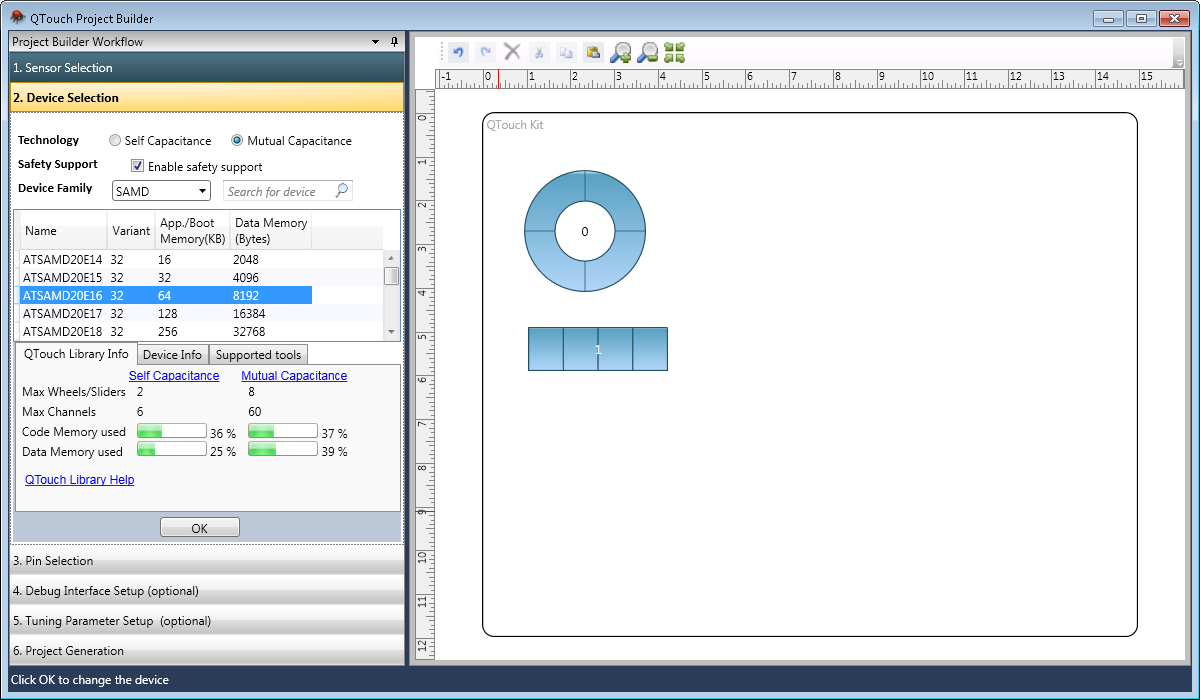Sort devices by Name column header
This screenshot has width=1200, height=700.
[x=64, y=231]
